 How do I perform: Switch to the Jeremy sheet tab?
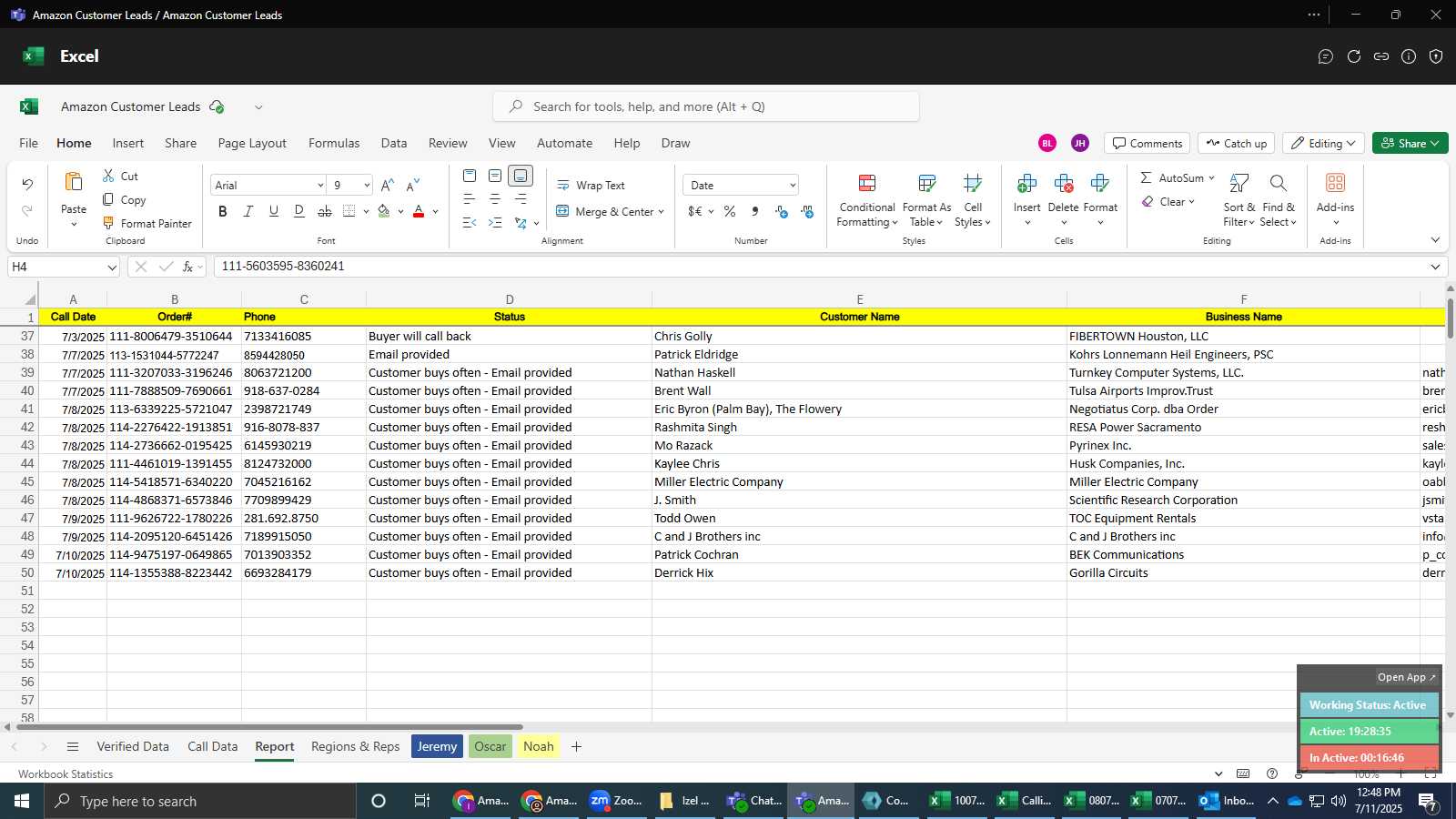[x=437, y=746]
